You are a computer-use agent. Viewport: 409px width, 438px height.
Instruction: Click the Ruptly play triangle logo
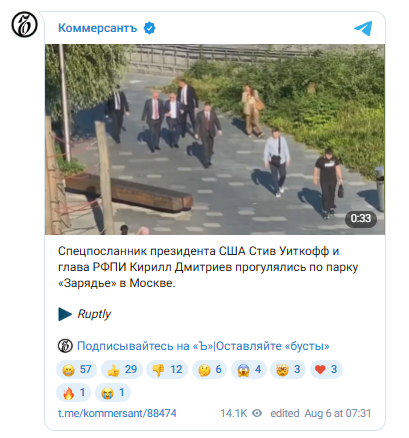click(65, 314)
